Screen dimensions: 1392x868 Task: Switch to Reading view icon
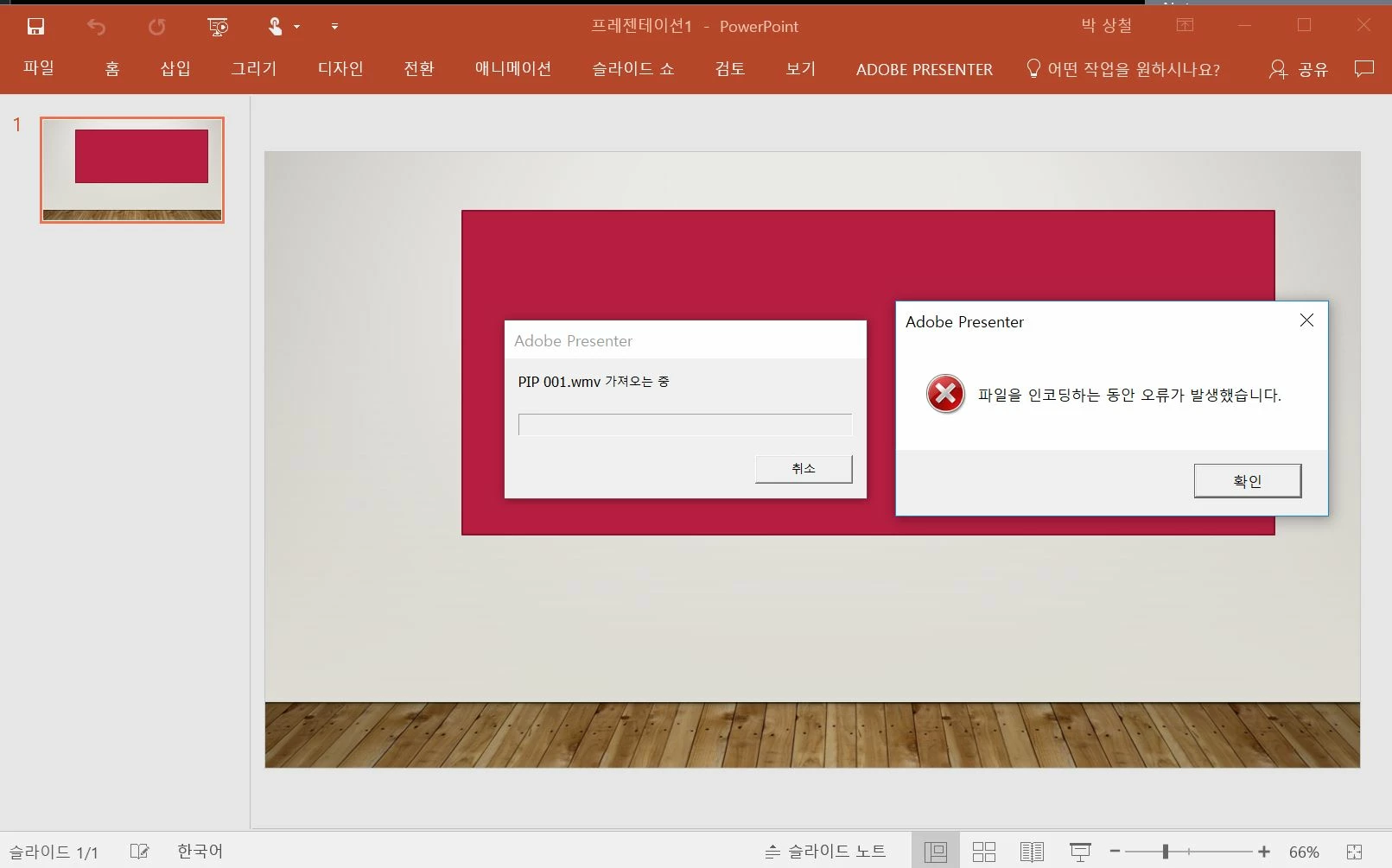pos(1032,852)
